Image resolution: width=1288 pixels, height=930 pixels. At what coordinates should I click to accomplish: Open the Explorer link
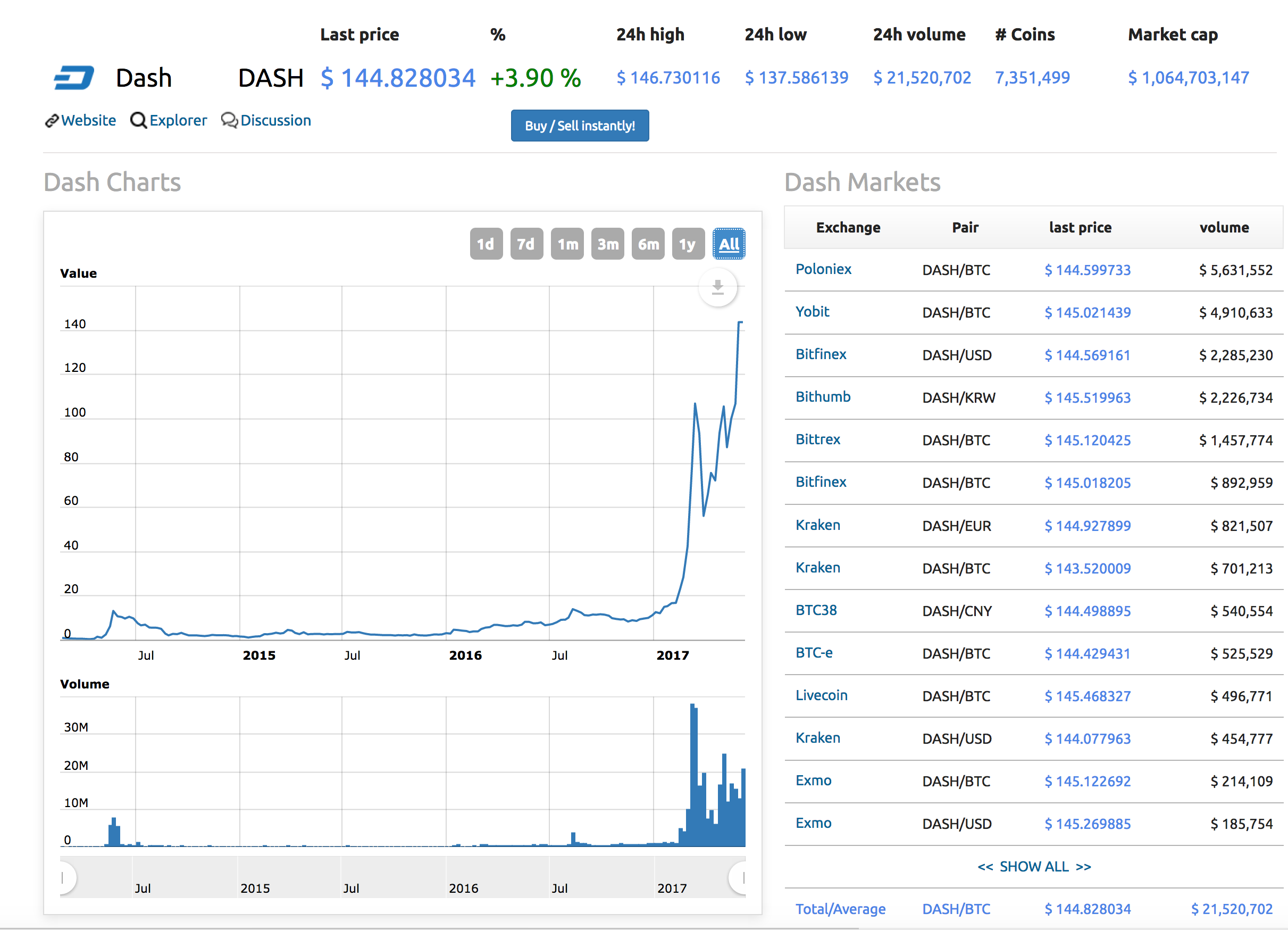pos(178,120)
